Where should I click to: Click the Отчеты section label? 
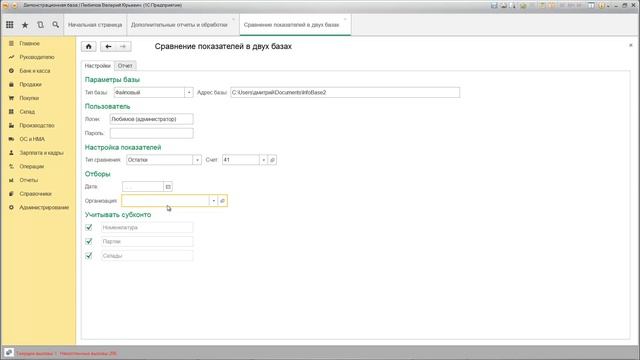(x=29, y=180)
